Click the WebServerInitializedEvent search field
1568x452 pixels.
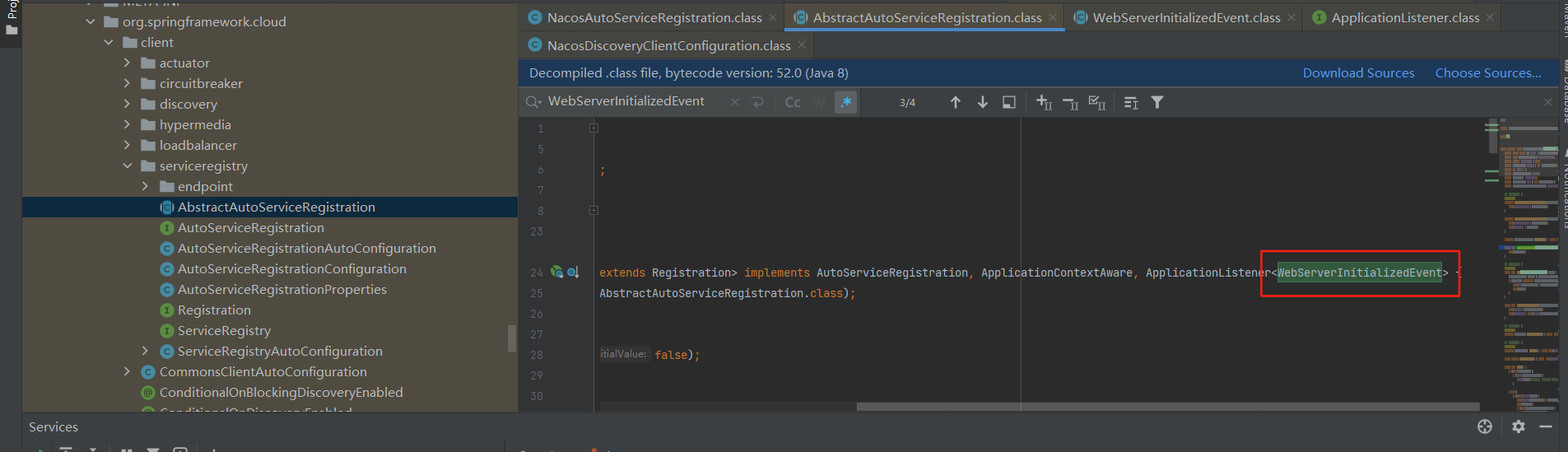pyautogui.click(x=626, y=101)
